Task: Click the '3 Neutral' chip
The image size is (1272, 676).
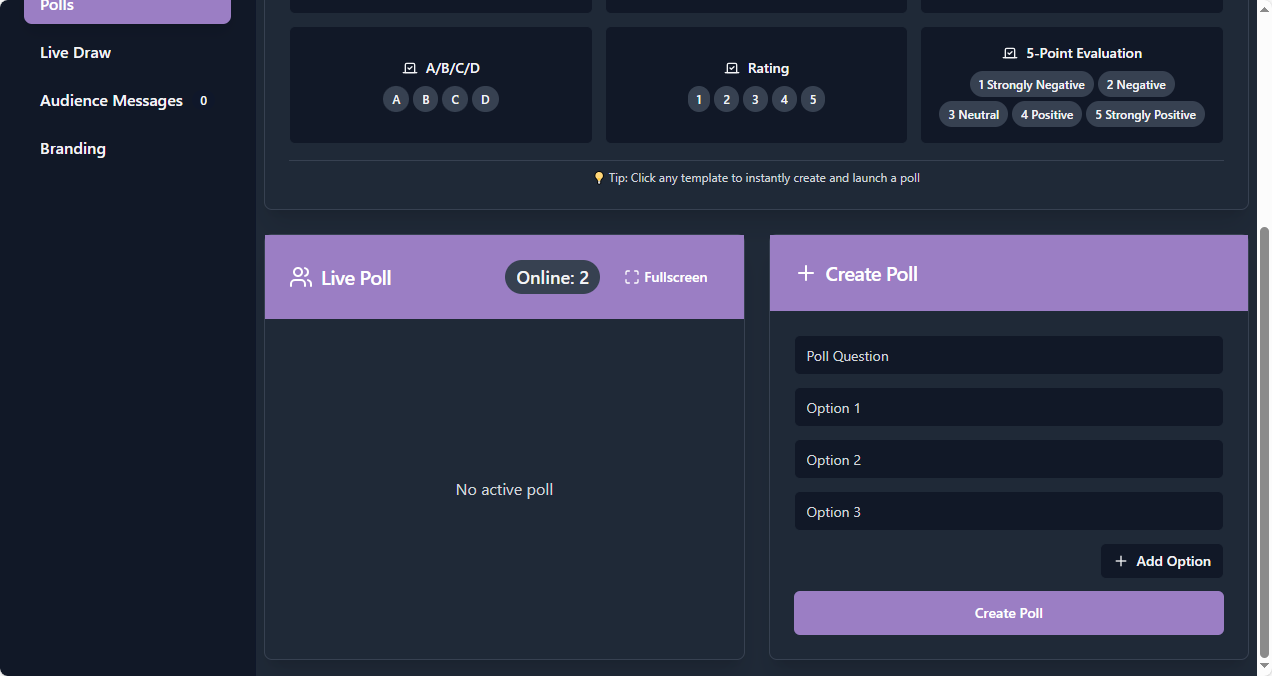Action: click(x=974, y=115)
